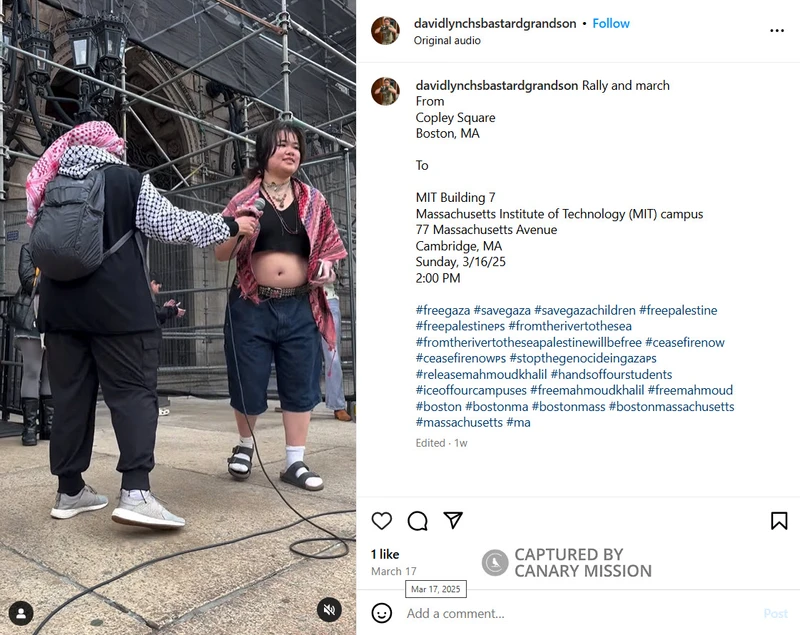This screenshot has width=800, height=635.
Task: Submit comment with Post button
Action: pos(776,613)
